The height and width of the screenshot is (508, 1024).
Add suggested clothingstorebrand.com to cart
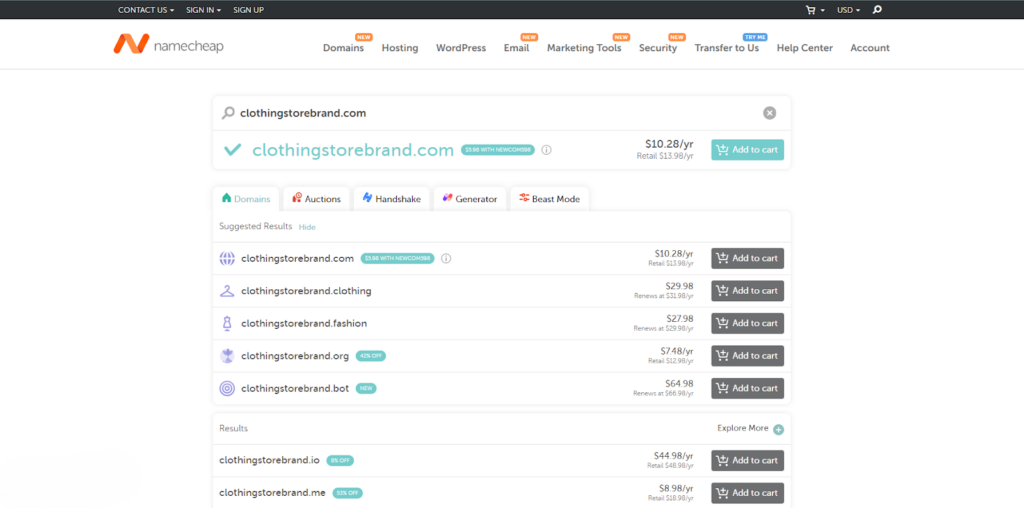pos(748,258)
